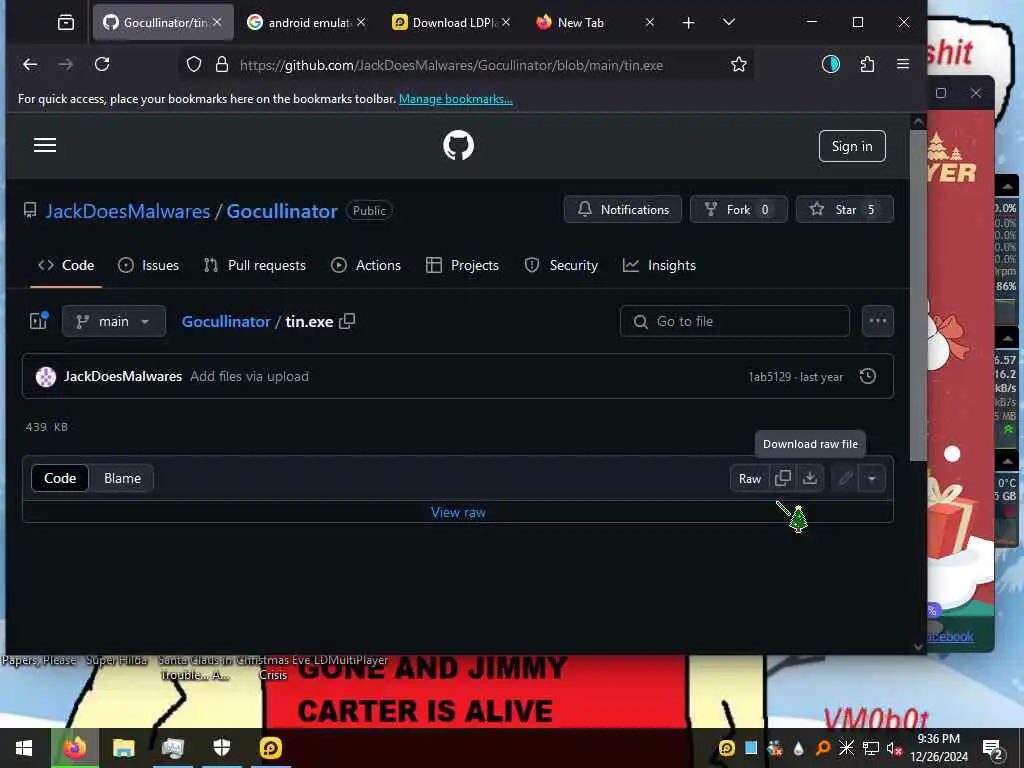
Task: Click page vertical scrollbar thumb
Action: pyautogui.click(x=918, y=294)
